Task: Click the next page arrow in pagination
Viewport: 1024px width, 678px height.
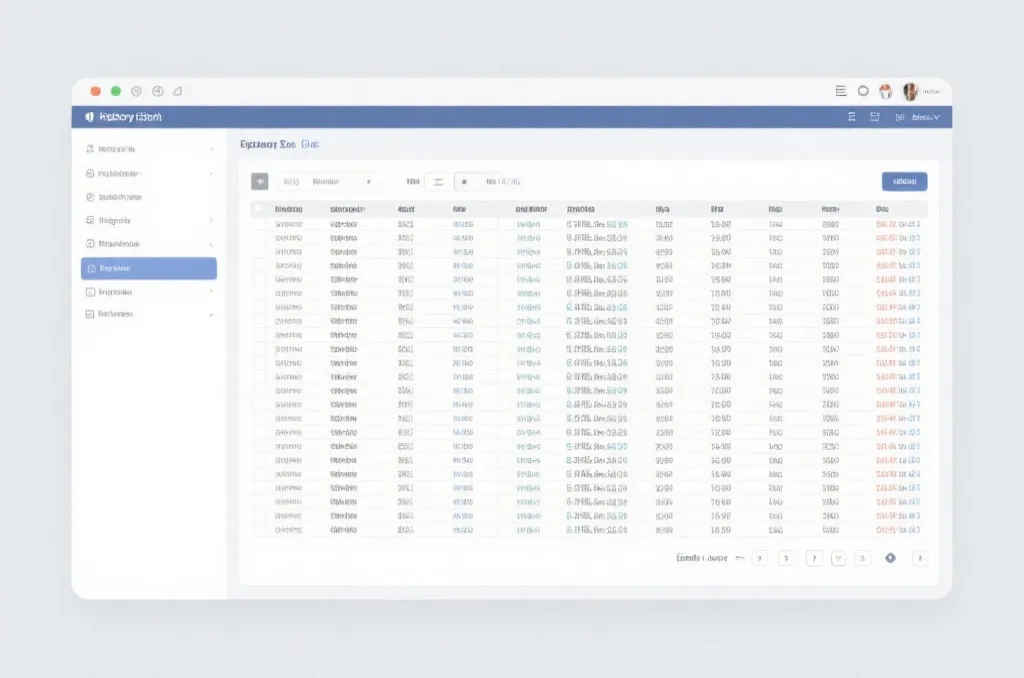Action: 920,558
